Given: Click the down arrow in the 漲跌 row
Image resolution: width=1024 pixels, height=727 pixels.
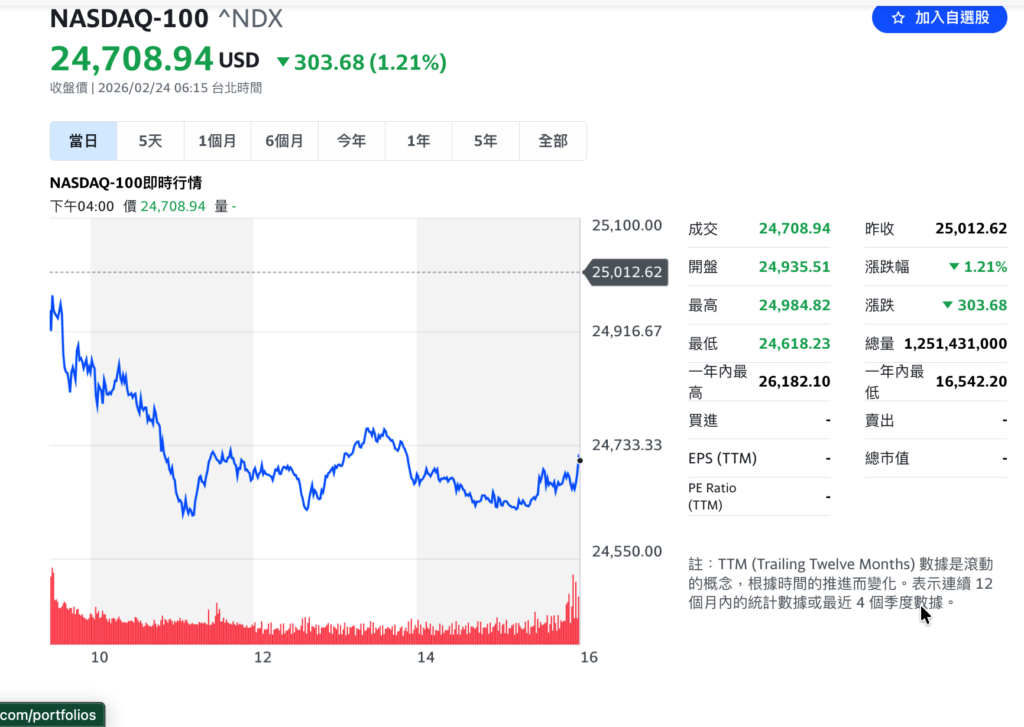Looking at the screenshot, I should click(947, 305).
